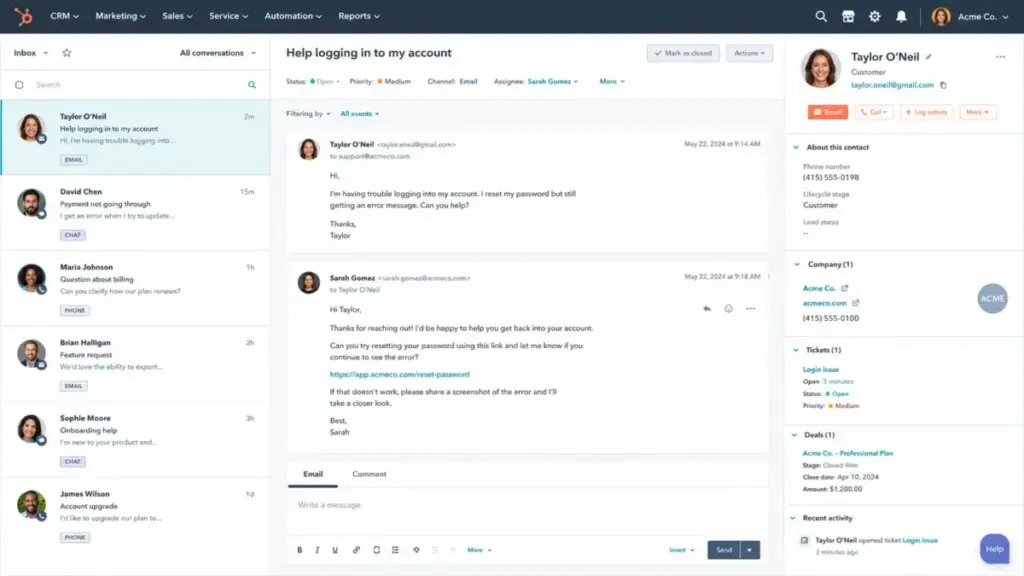Open the Status Open dropdown
This screenshot has width=1024, height=576.
325,82
